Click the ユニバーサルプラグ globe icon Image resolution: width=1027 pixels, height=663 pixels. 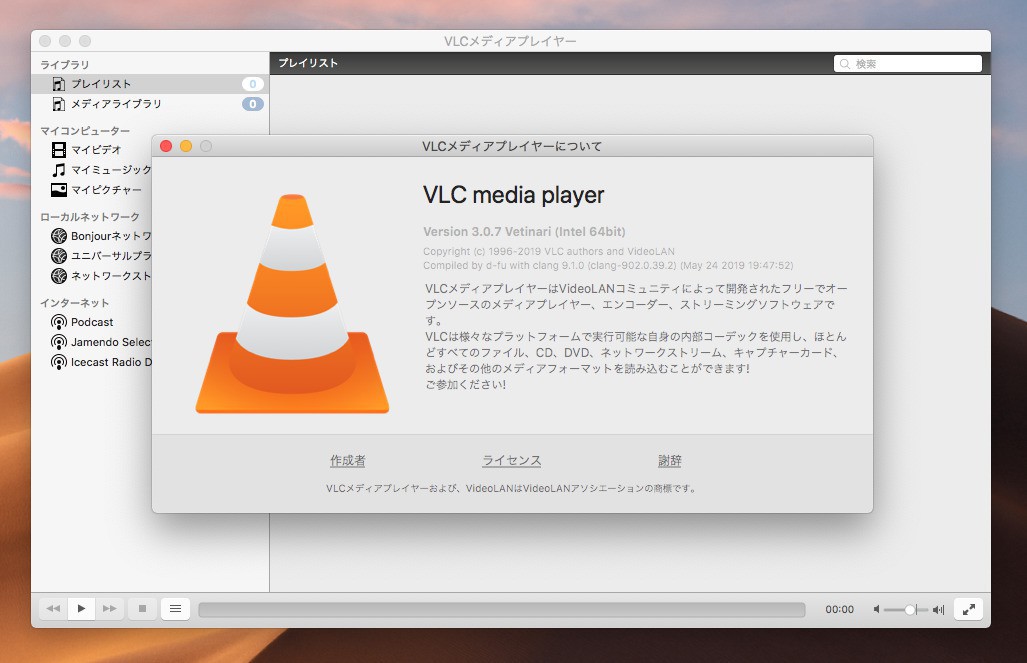(59, 256)
